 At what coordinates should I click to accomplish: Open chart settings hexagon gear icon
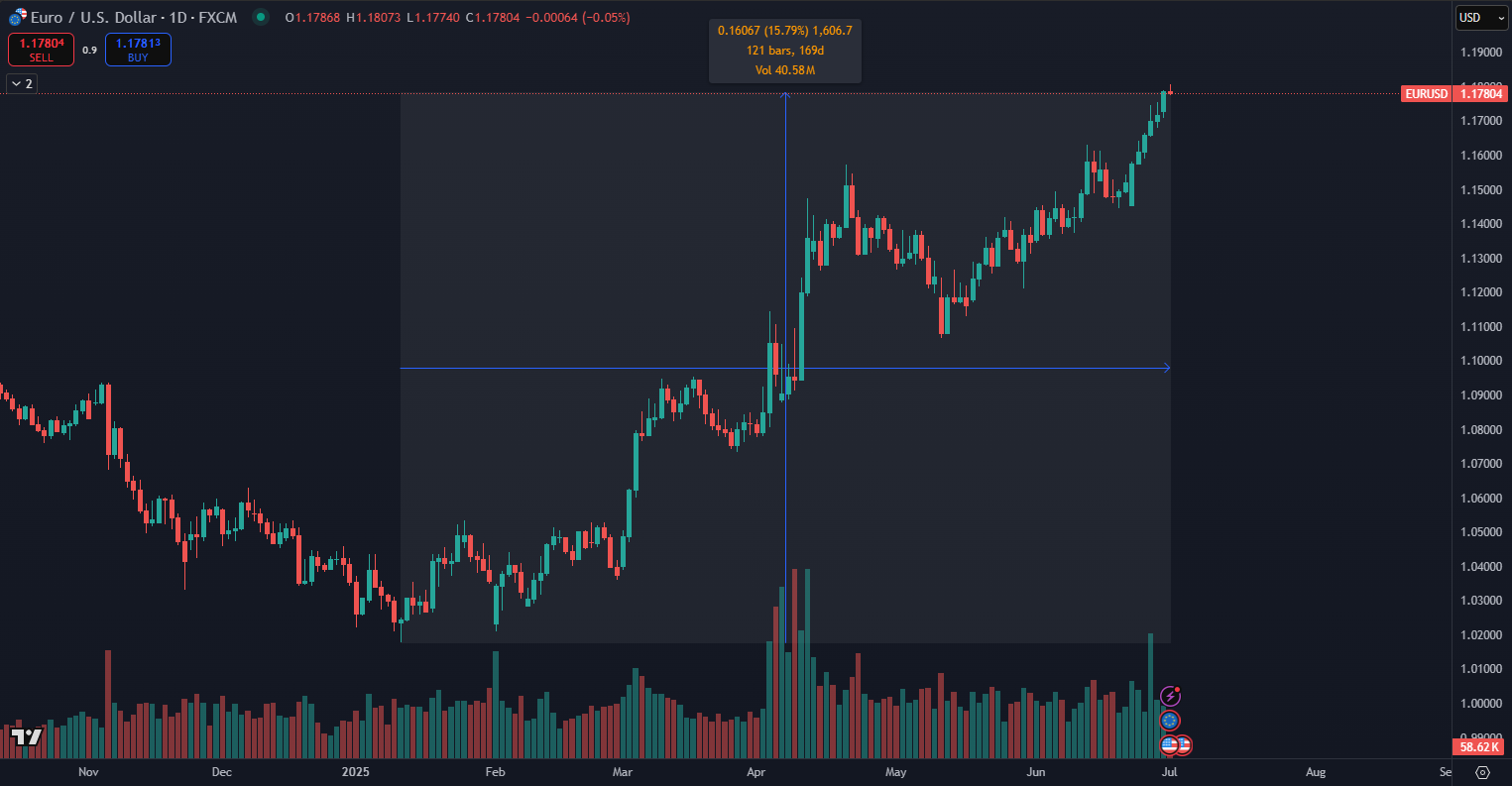click(1482, 772)
